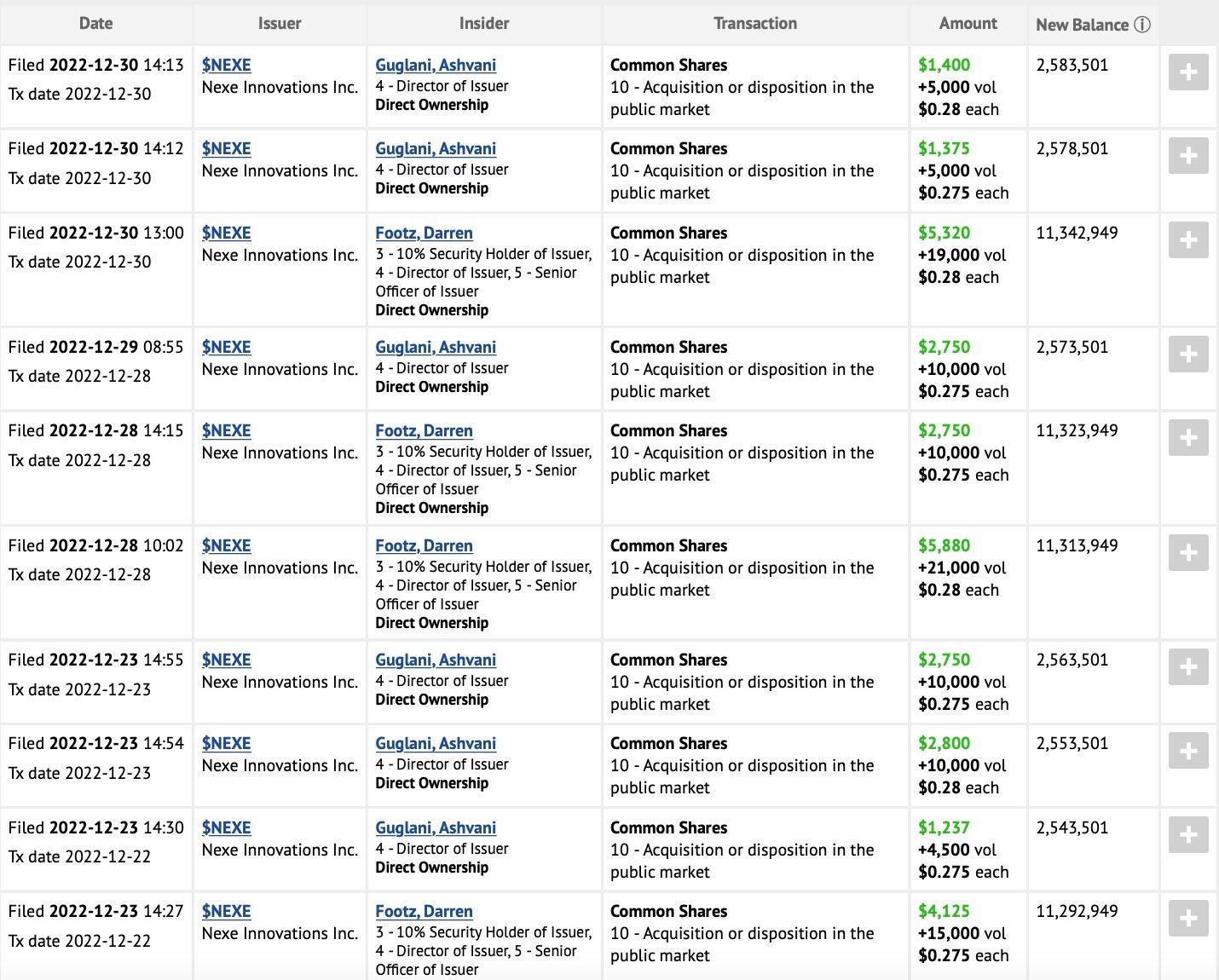Select the new balance 2,573,501
This screenshot has width=1219, height=980.
[x=1072, y=347]
